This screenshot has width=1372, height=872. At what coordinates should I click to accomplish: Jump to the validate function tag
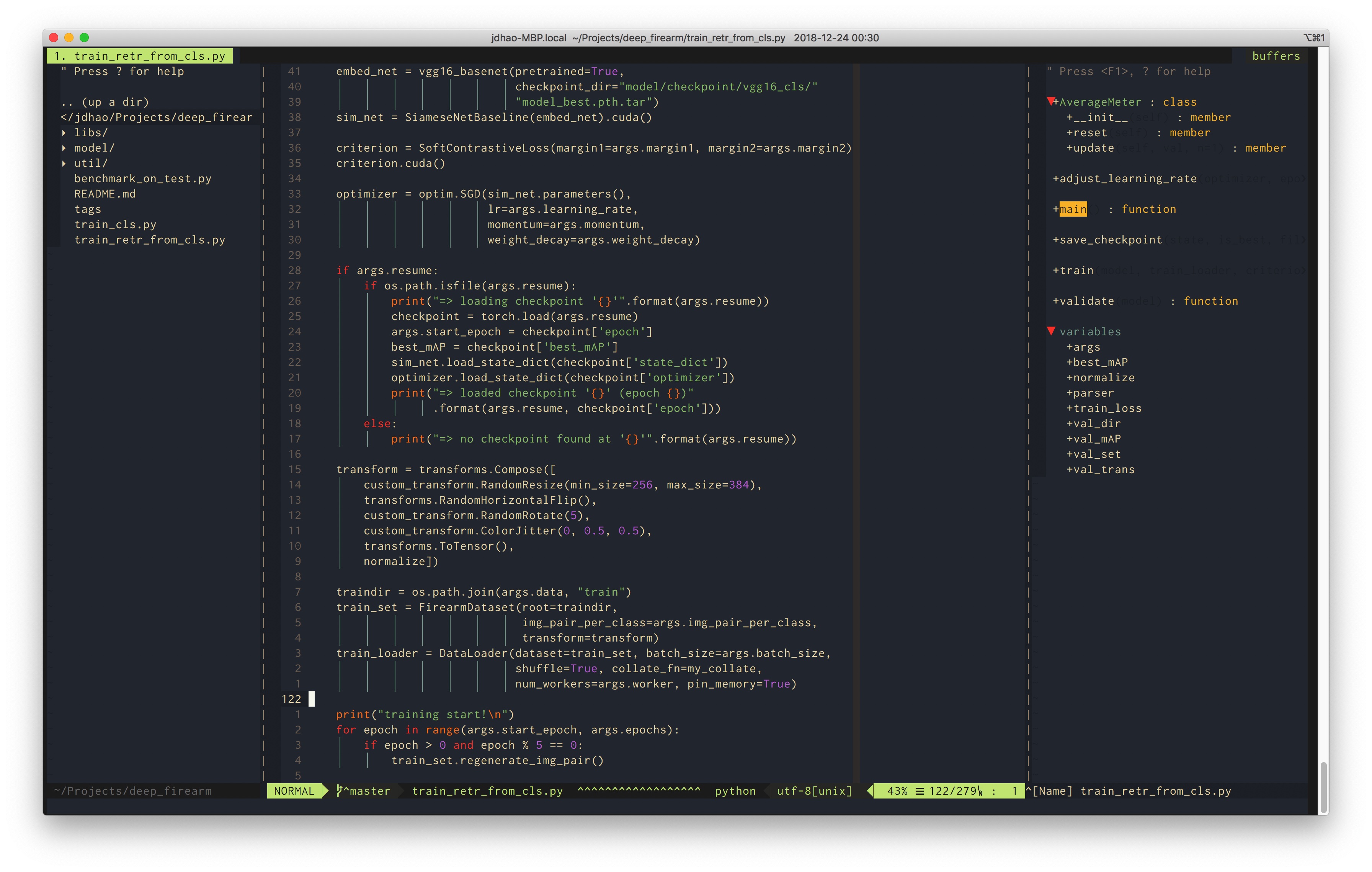click(1086, 301)
